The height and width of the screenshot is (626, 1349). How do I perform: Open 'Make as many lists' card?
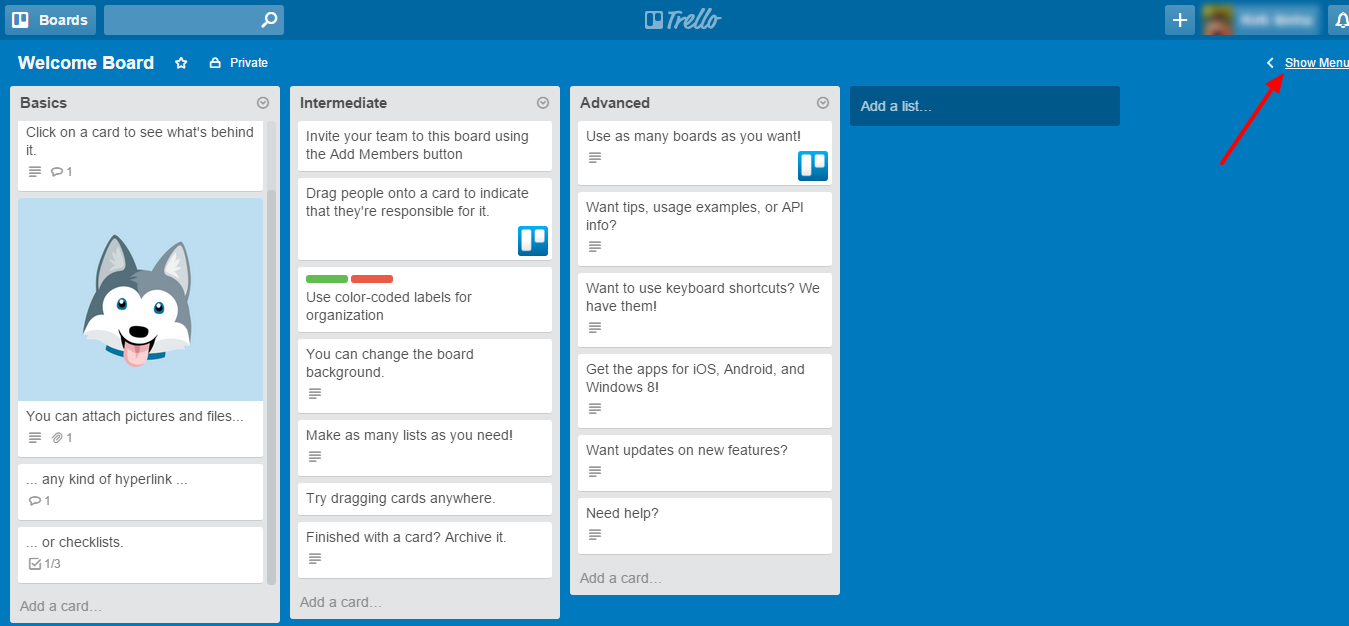tap(425, 448)
